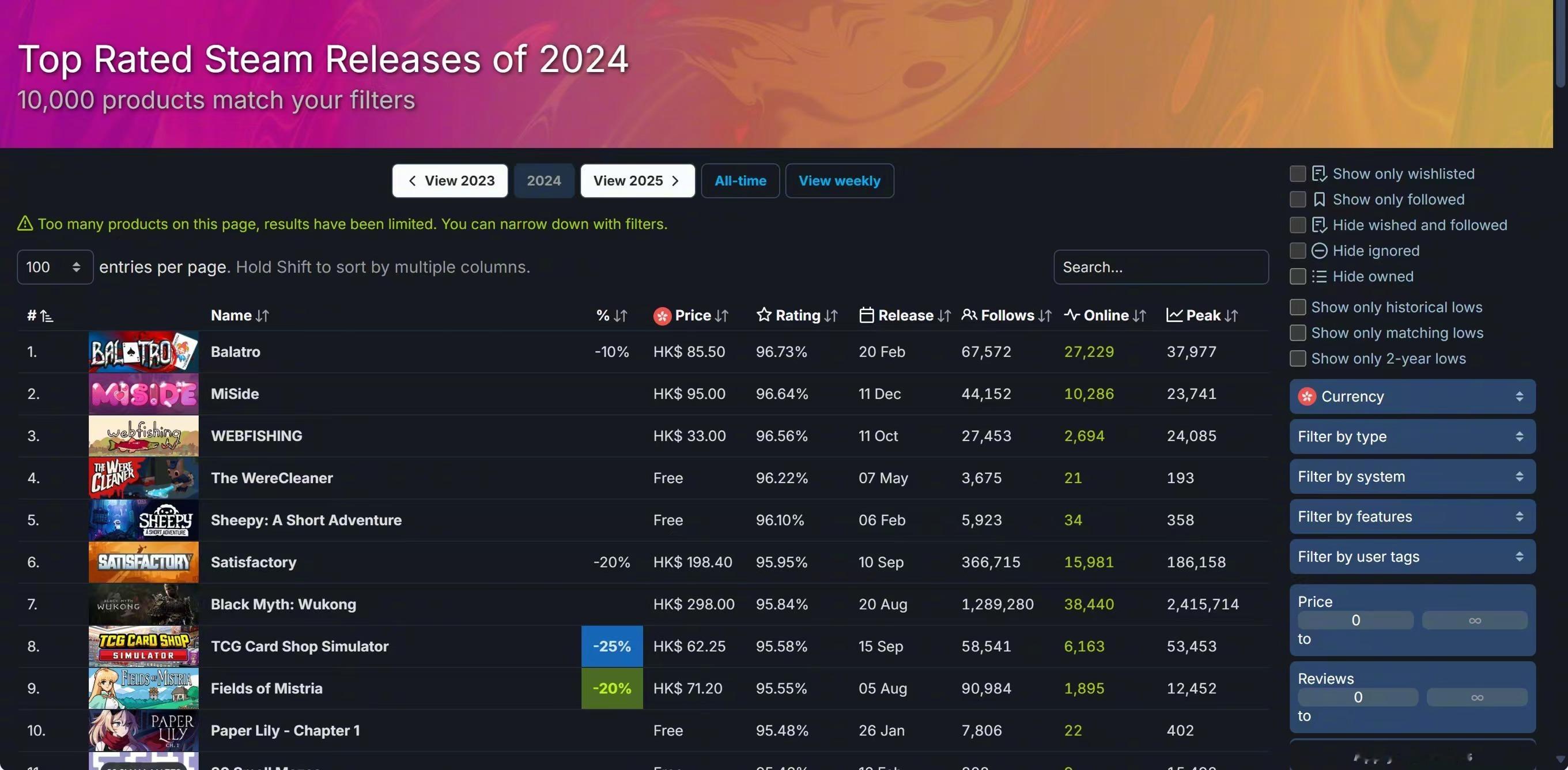Enable Show only followed checkbox

point(1298,199)
